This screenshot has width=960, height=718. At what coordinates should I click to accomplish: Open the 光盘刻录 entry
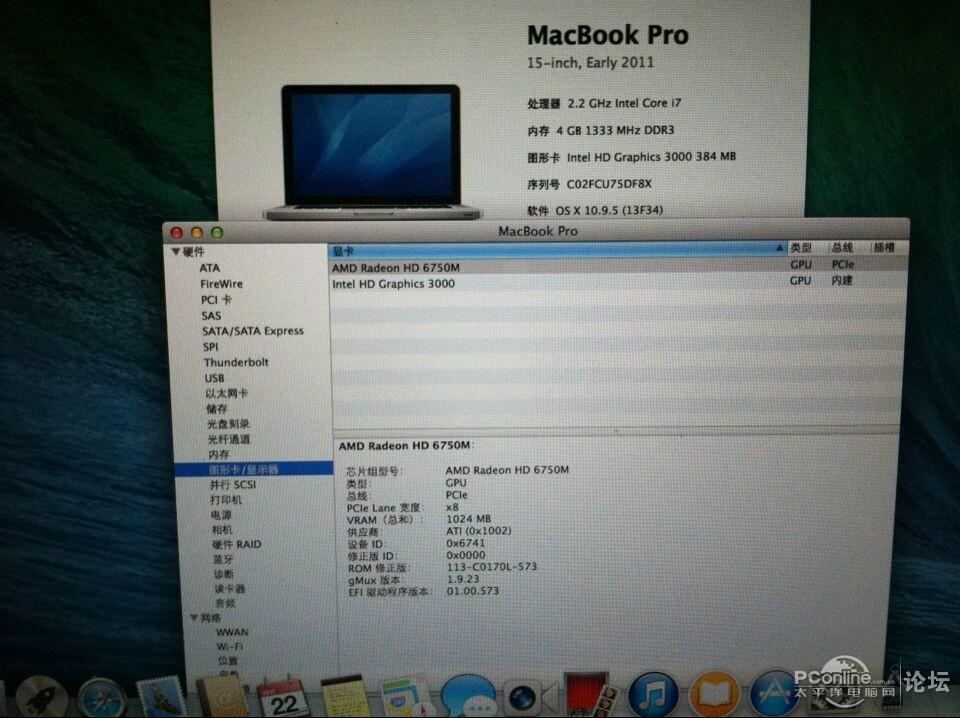coord(228,424)
